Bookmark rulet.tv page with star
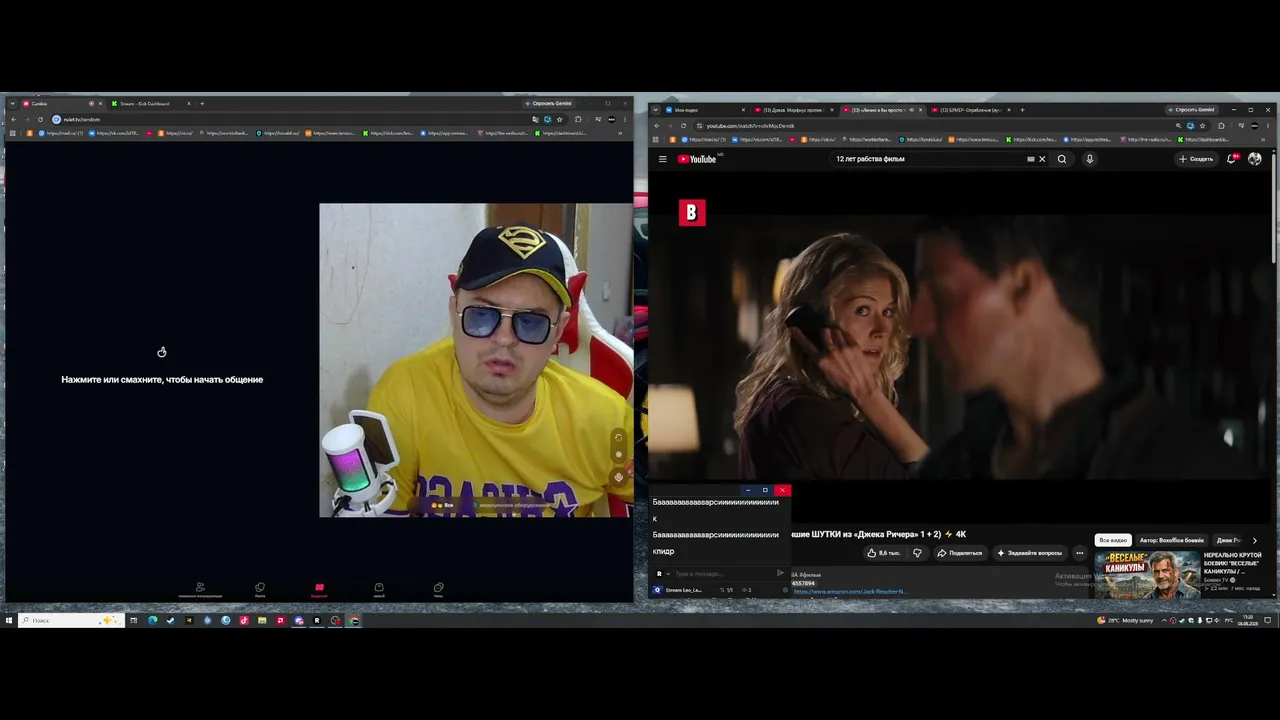The height and width of the screenshot is (720, 1280). 560,120
